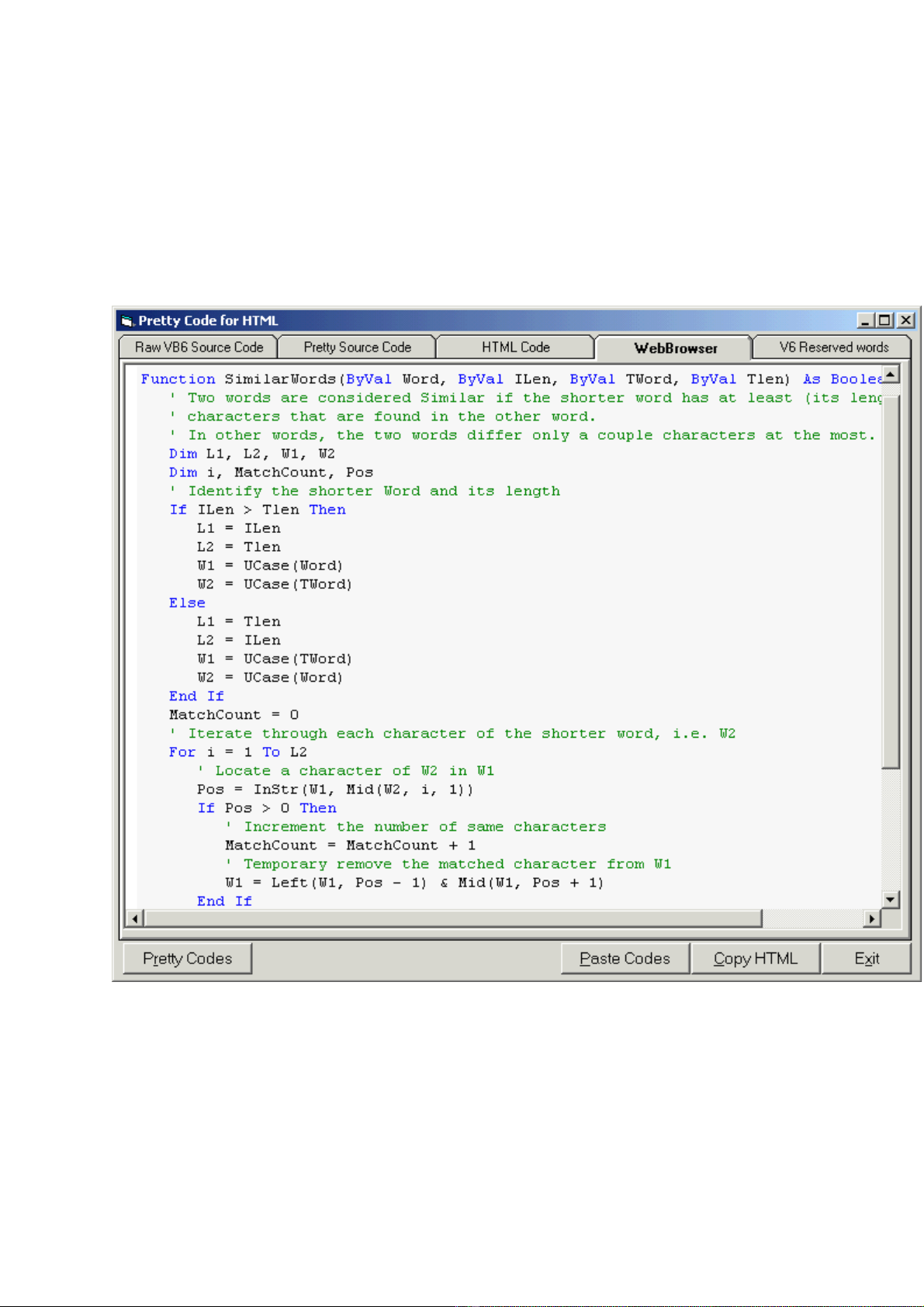Maximize the Pretty Code for HTML window
Screen dimensions: 924x1307
pyautogui.click(x=885, y=320)
